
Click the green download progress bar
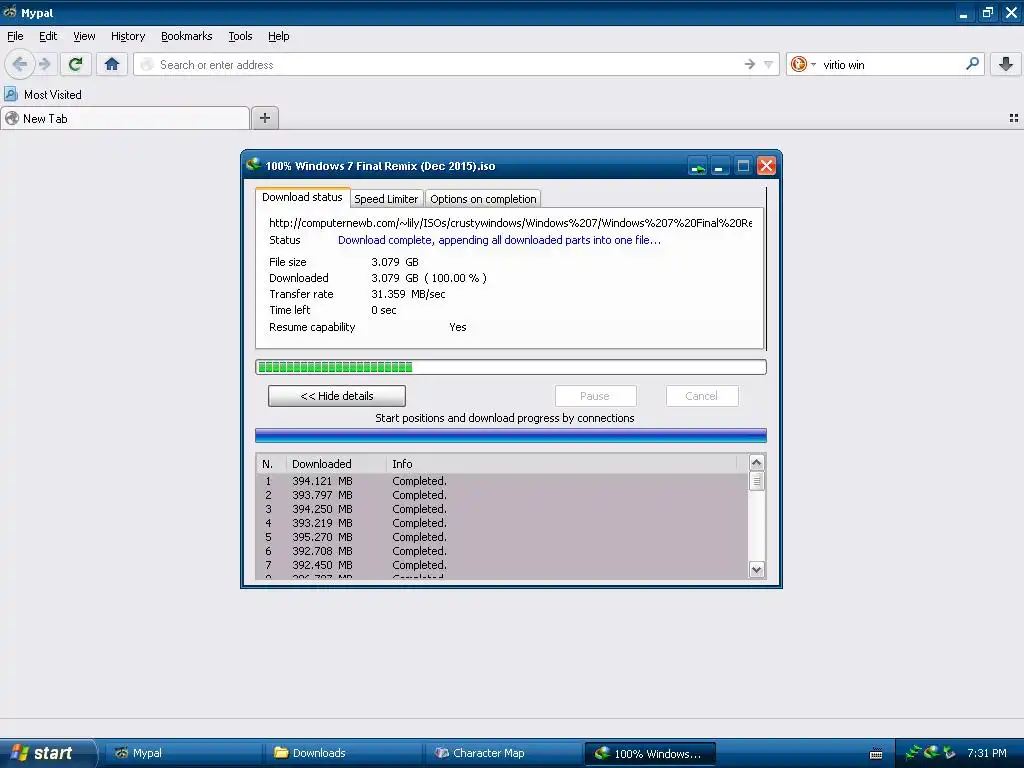pos(511,367)
